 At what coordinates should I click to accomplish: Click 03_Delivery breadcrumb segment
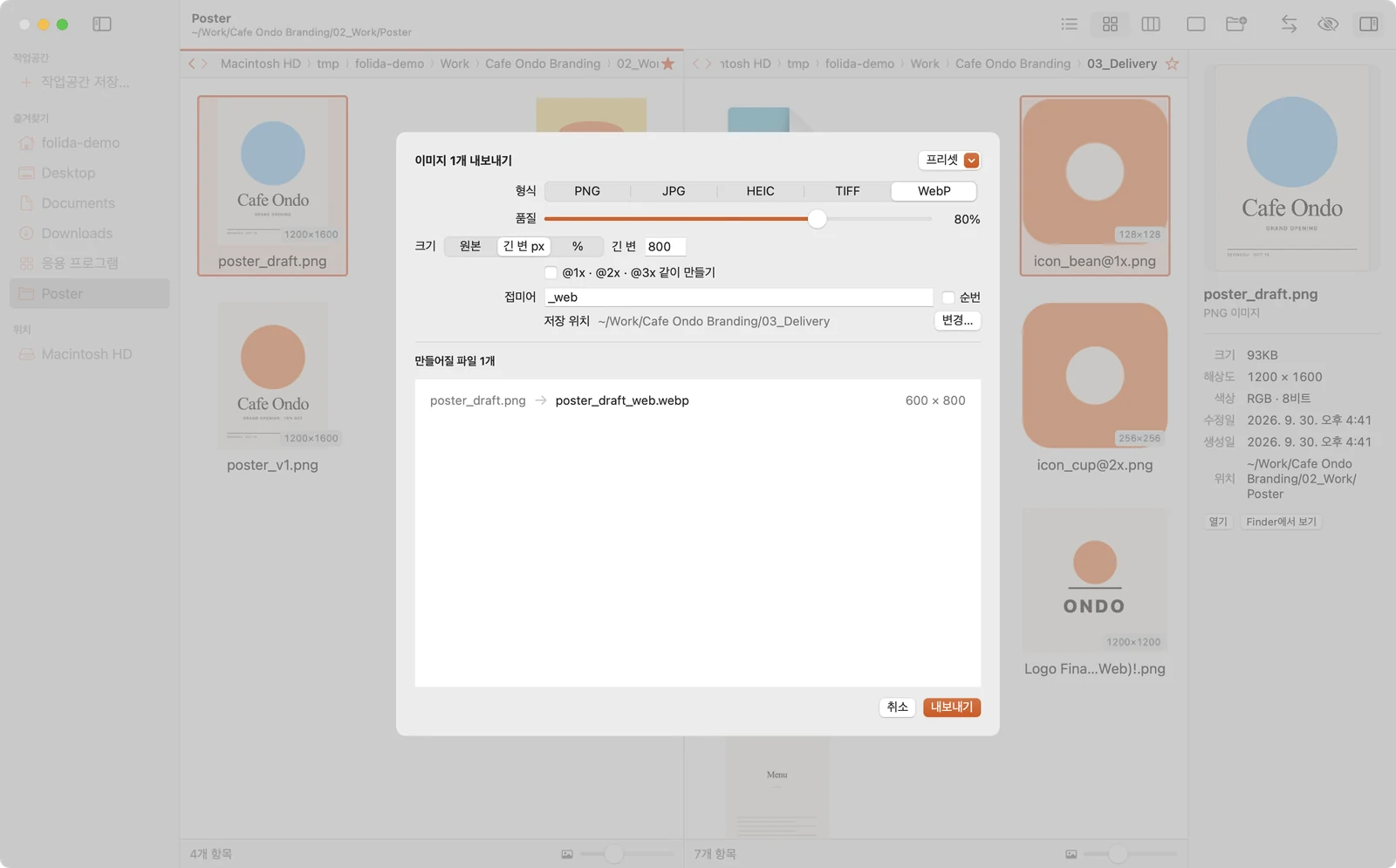(1122, 64)
